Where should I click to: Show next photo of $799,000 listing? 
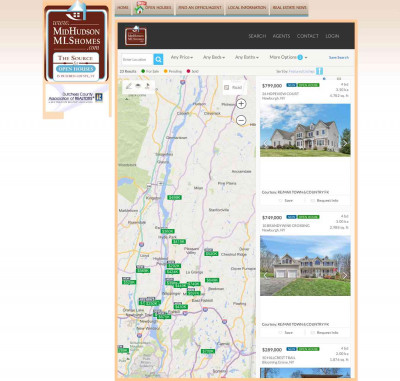pyautogui.click(x=345, y=143)
